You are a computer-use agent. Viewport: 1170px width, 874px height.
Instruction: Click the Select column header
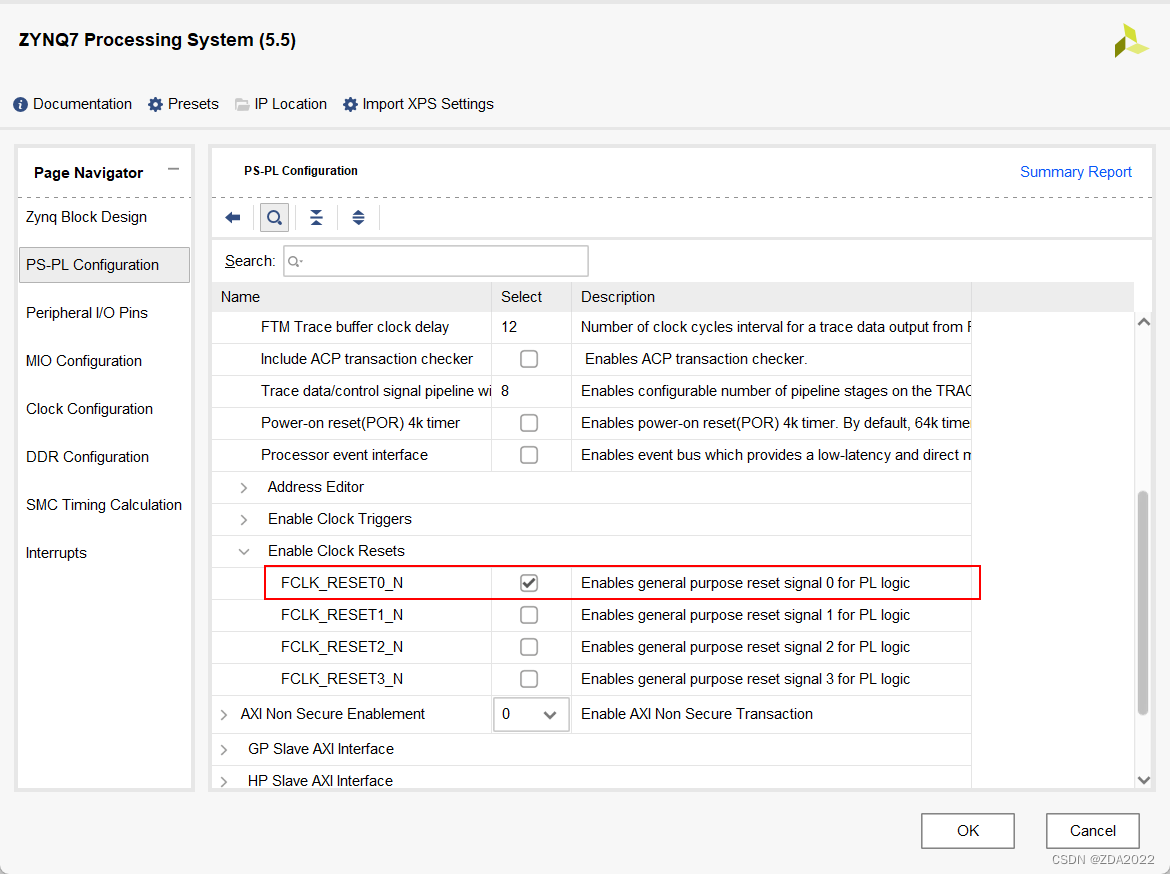click(531, 297)
